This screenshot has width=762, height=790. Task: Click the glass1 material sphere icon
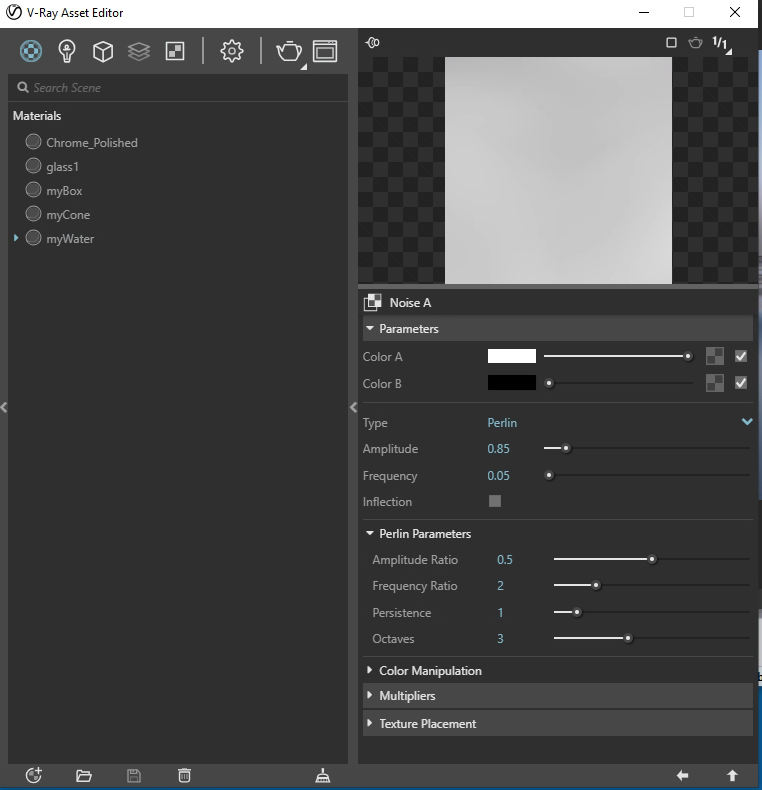pos(33,165)
